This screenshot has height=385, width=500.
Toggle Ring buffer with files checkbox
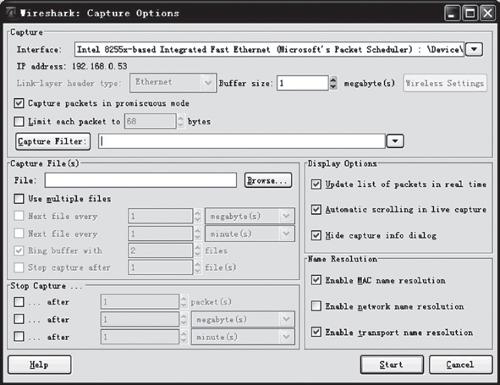click(x=19, y=250)
